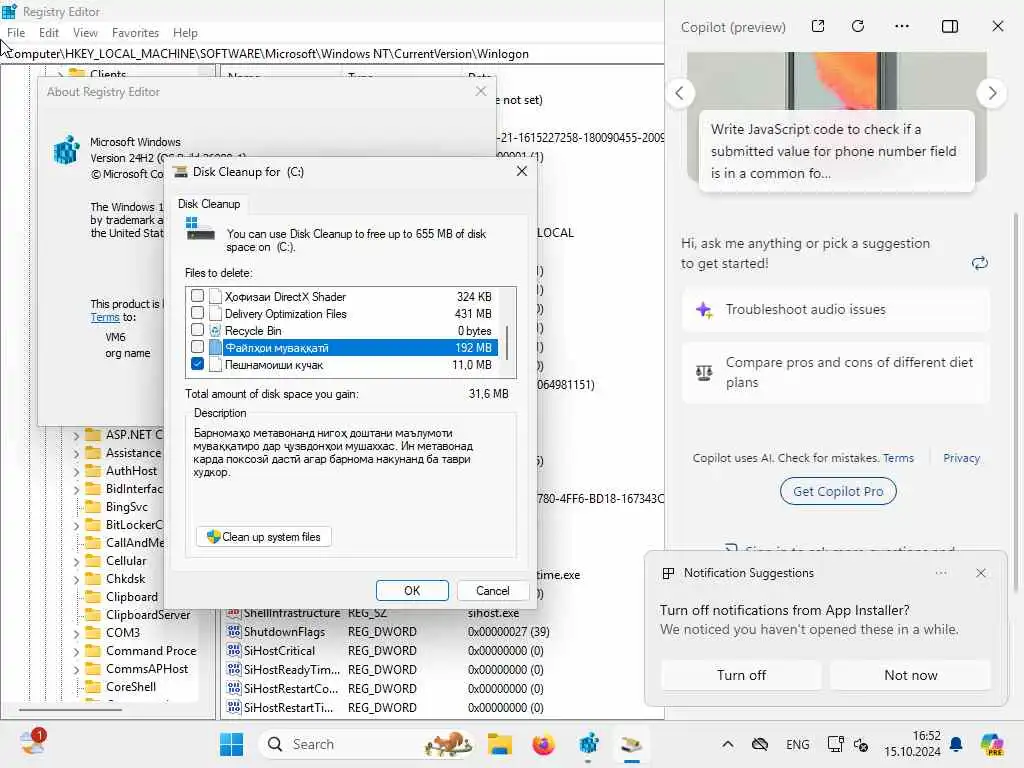Shuffle Copilot suggestions icon
The height and width of the screenshot is (768, 1024).
tap(980, 263)
